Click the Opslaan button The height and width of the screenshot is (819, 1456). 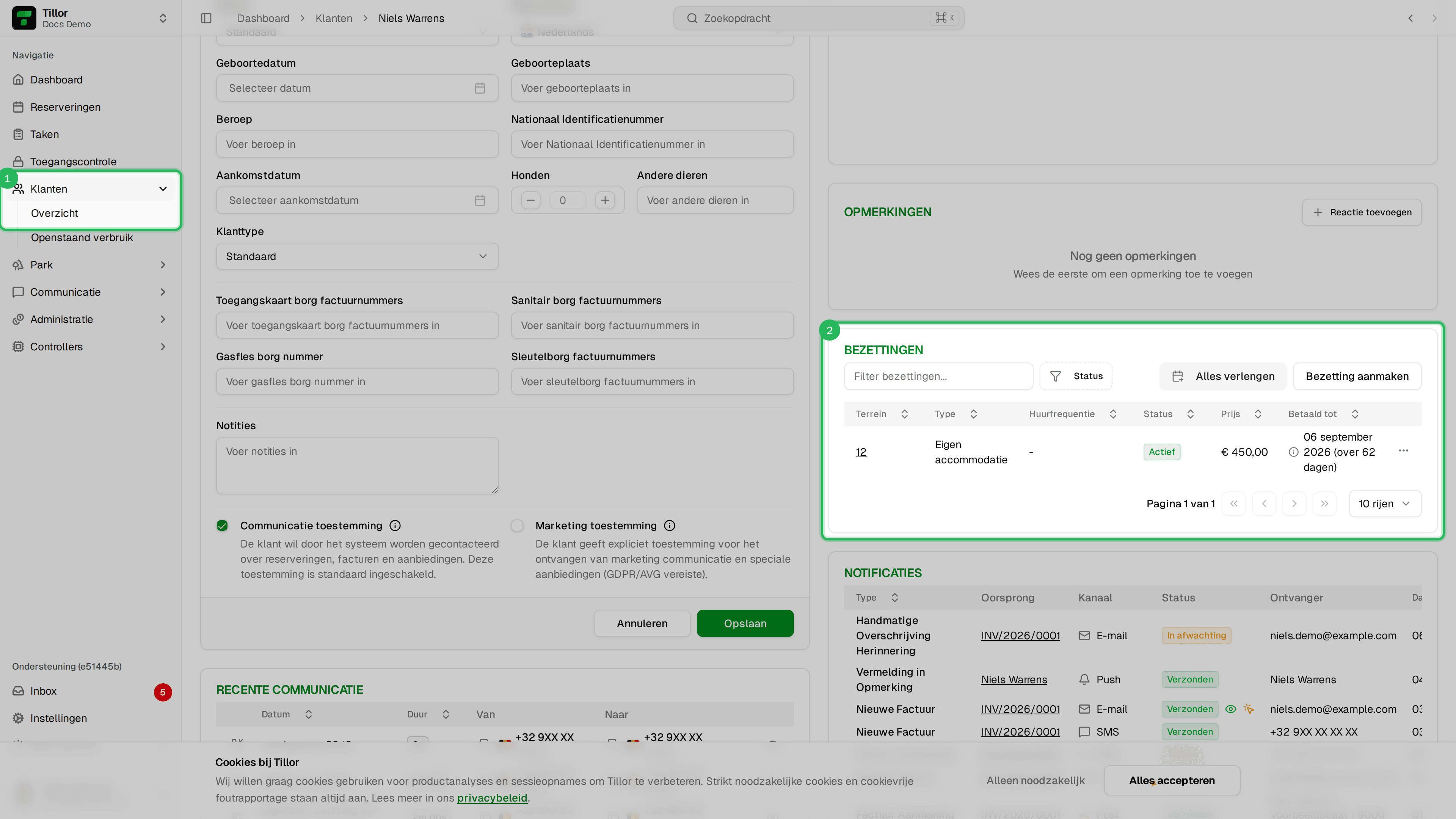[745, 623]
